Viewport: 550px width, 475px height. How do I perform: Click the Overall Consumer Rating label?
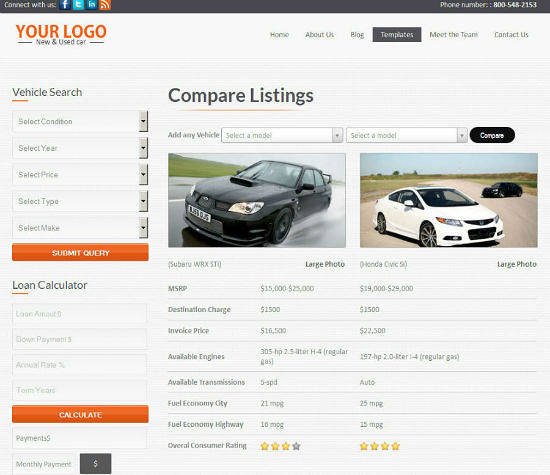(x=207, y=445)
